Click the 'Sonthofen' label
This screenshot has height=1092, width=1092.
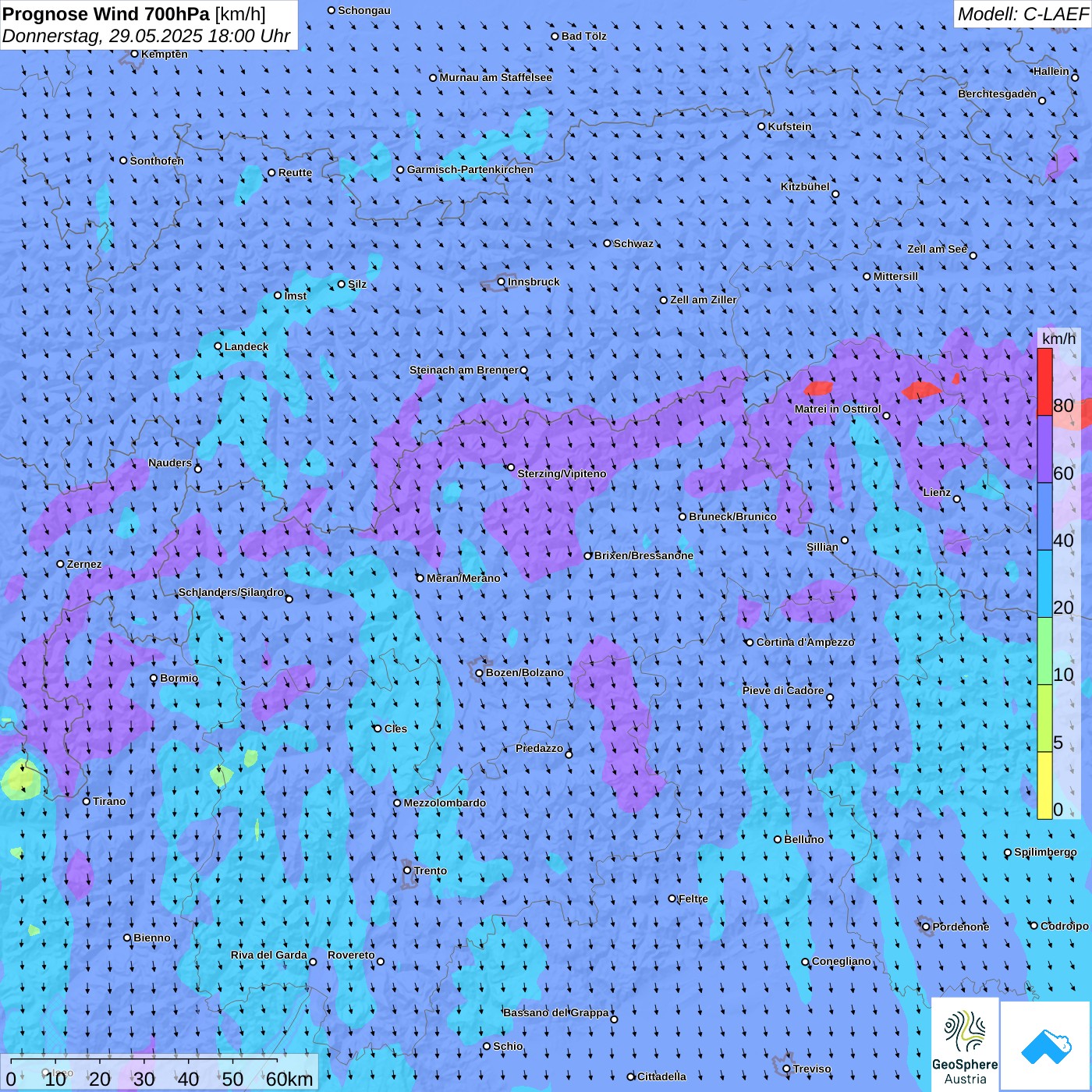pyautogui.click(x=157, y=161)
